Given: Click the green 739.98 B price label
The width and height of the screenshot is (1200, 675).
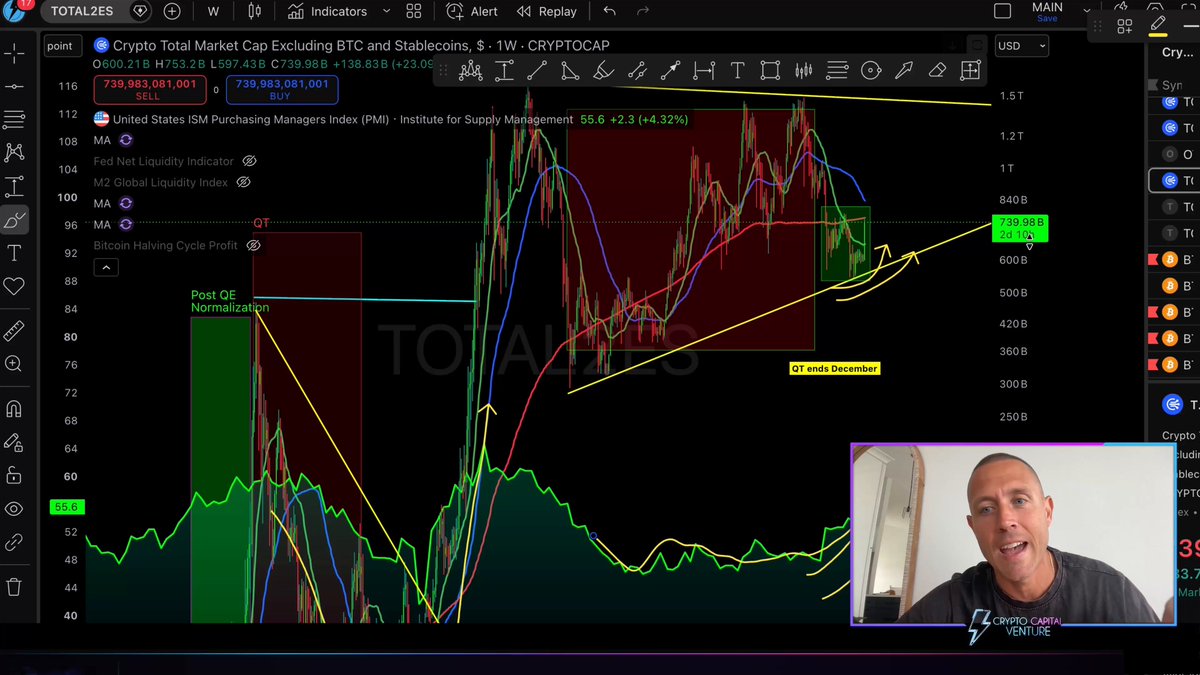Looking at the screenshot, I should tap(1019, 228).
